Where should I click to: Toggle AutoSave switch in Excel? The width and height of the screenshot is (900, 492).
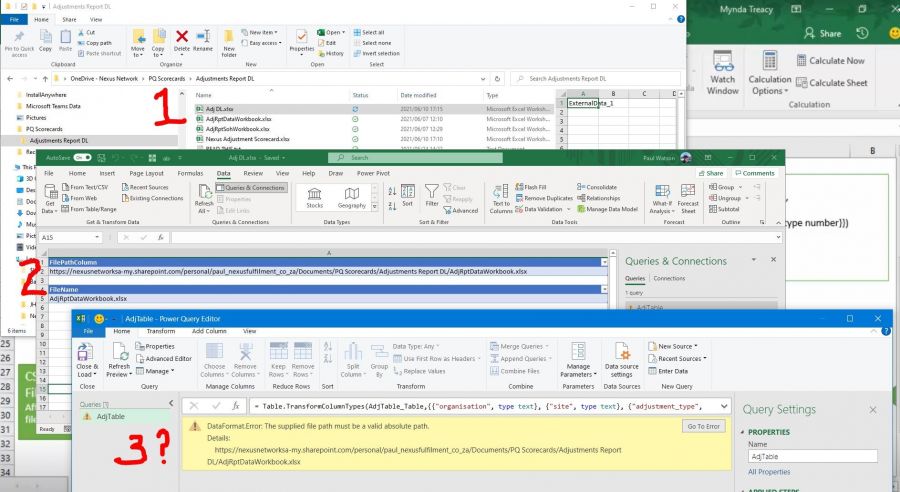tap(82, 157)
